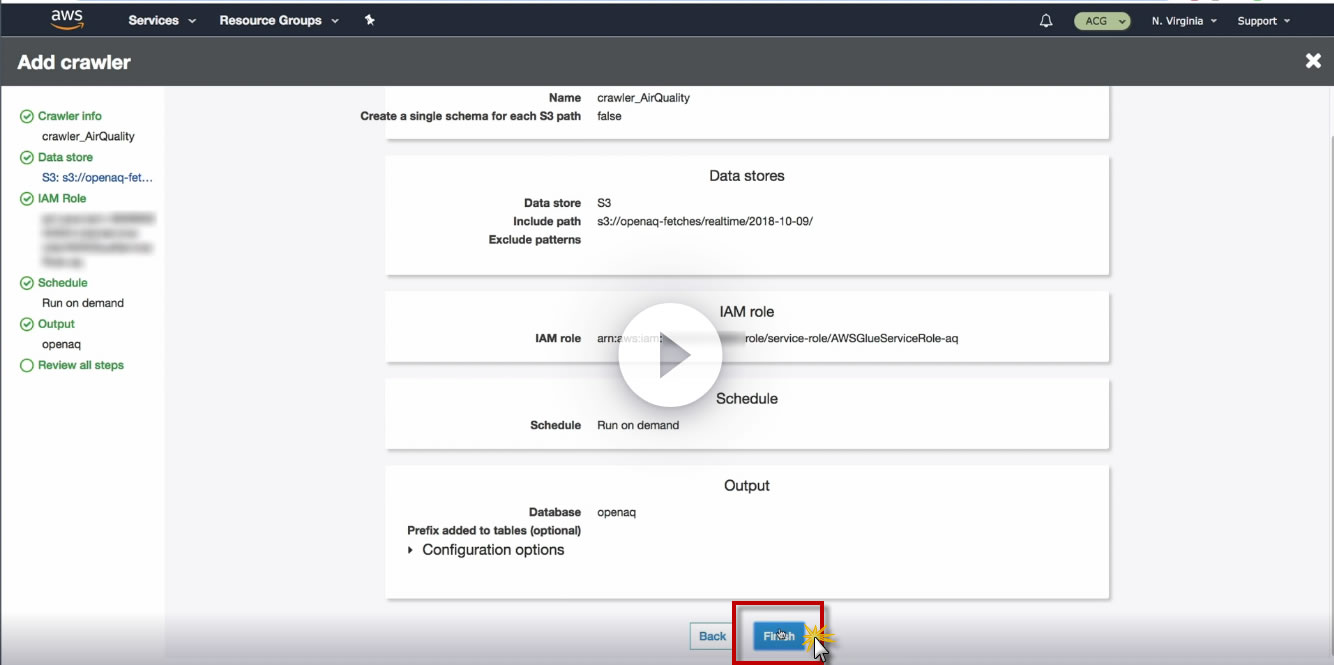Click the Output checkmark icon
Screen dimensions: 1334x665
click(x=27, y=324)
